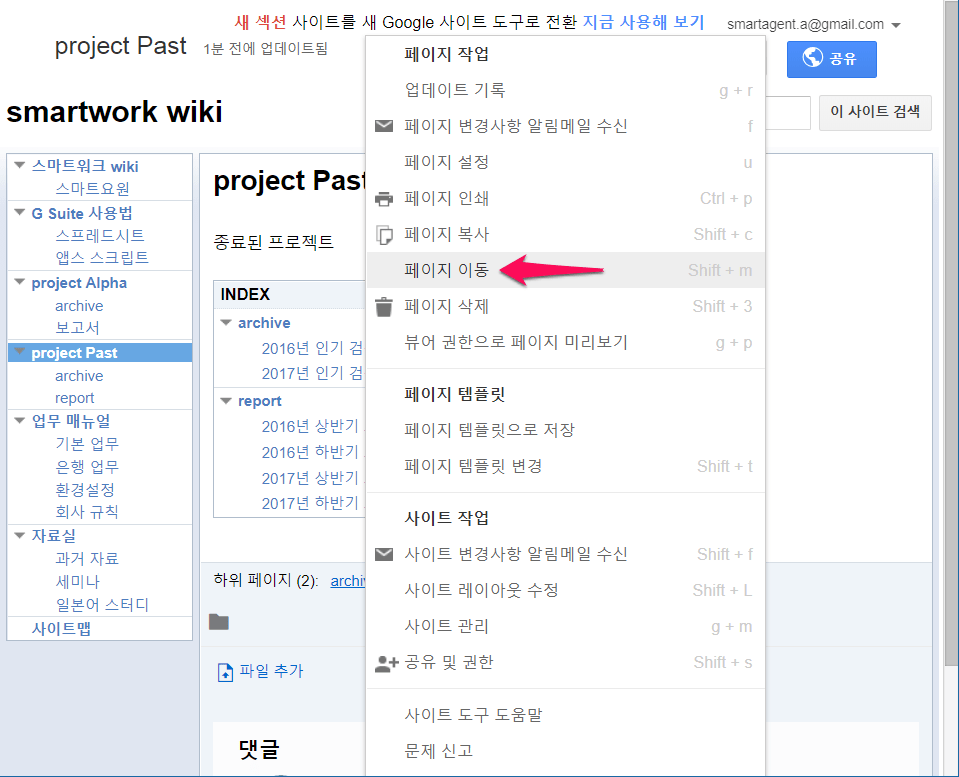Viewport: 959px width, 777px height.
Task: Collapse the project Alpha sidebar section
Action: click(20, 283)
